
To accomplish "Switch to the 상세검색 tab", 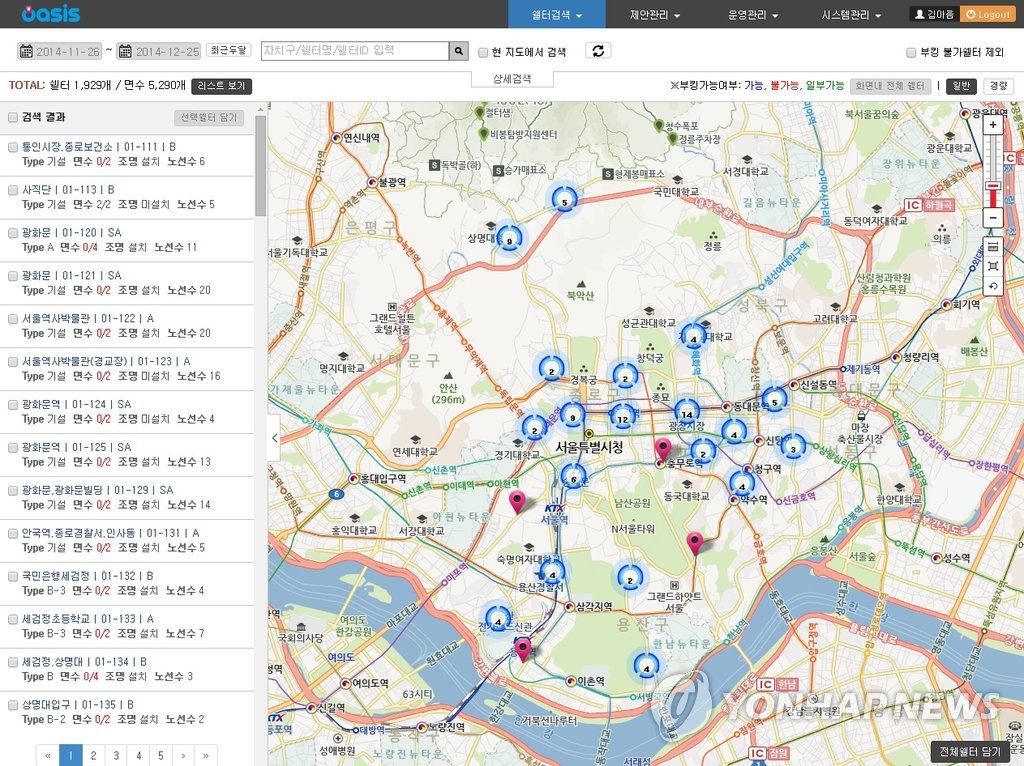I will 512,78.
